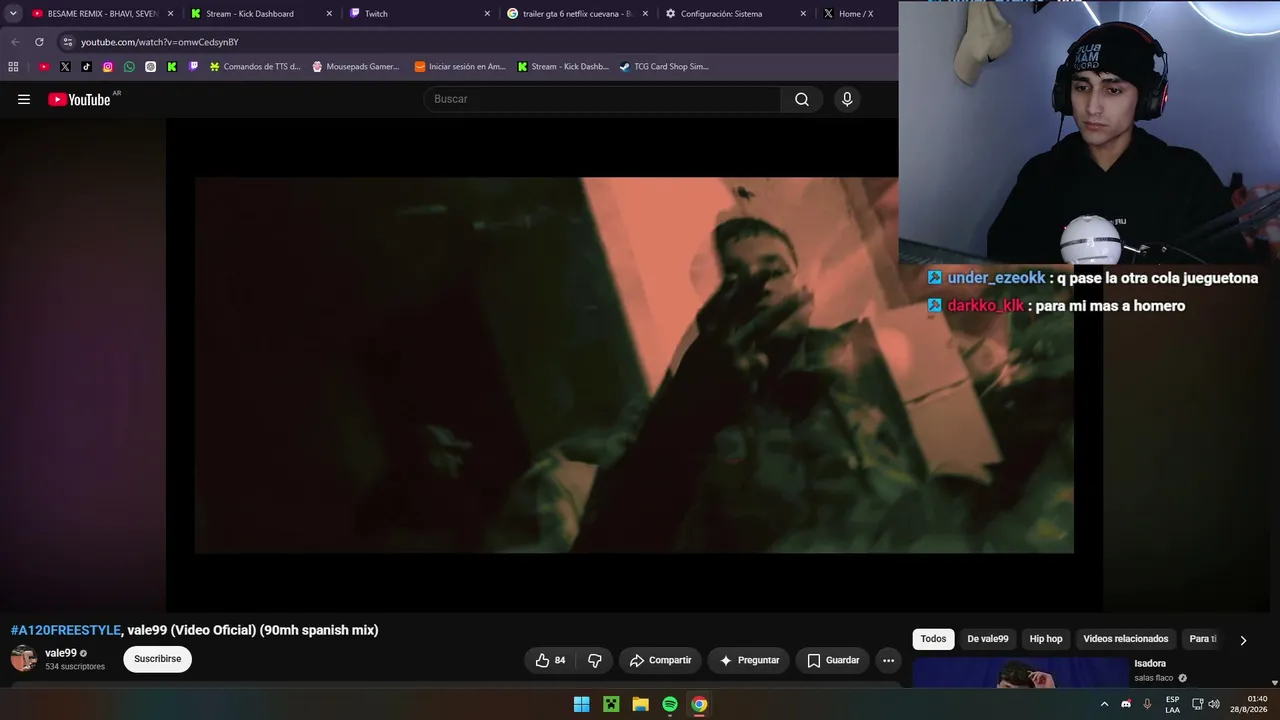Open Windows Start menu
This screenshot has height=720, width=1280.
(x=581, y=704)
